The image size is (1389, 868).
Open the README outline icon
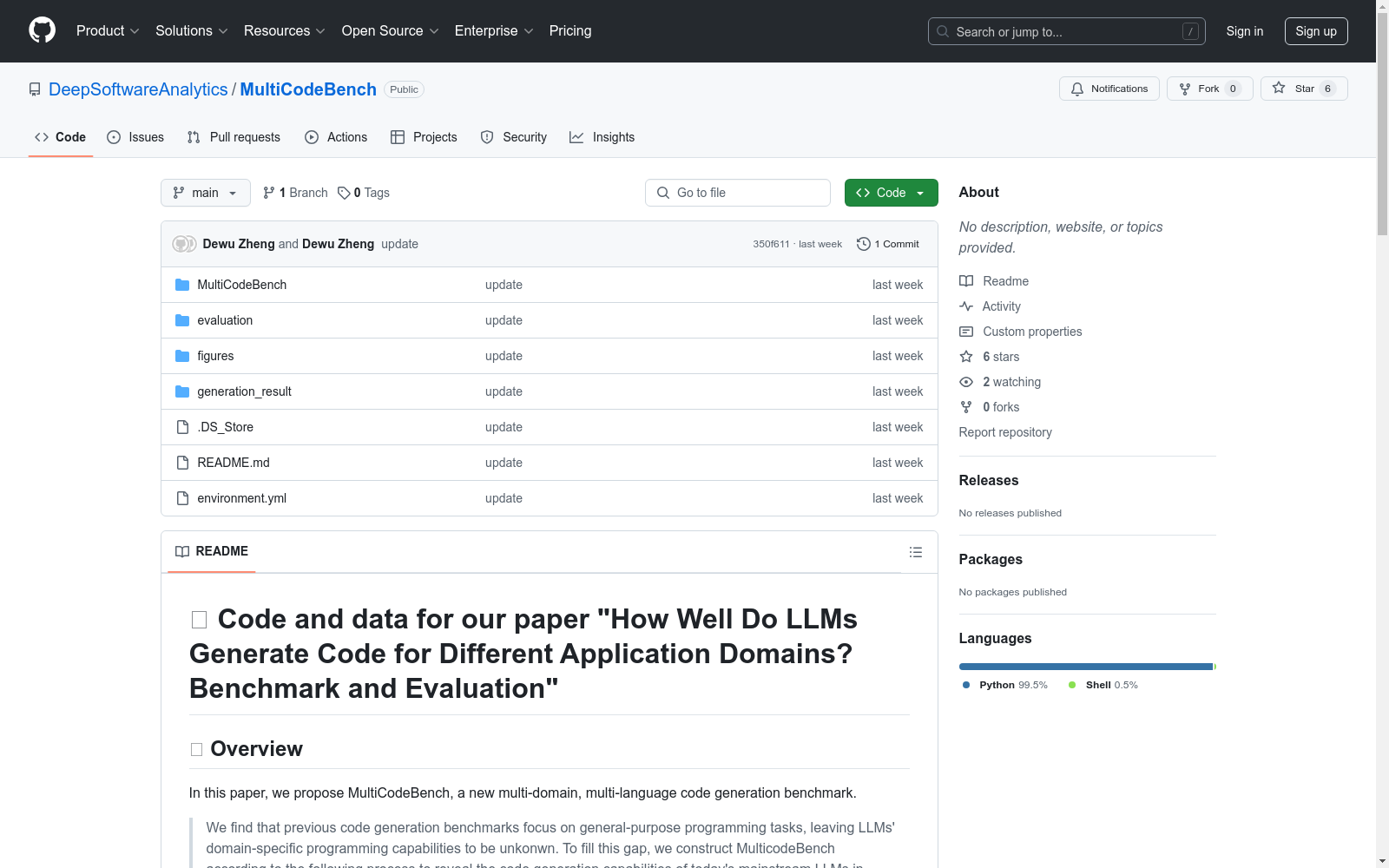point(915,552)
